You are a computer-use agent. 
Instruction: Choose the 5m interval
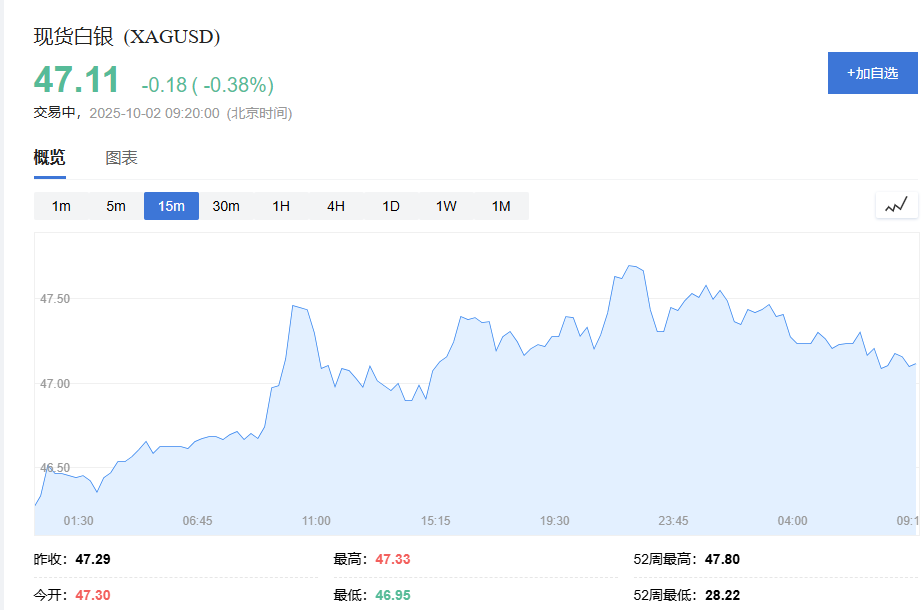(116, 206)
